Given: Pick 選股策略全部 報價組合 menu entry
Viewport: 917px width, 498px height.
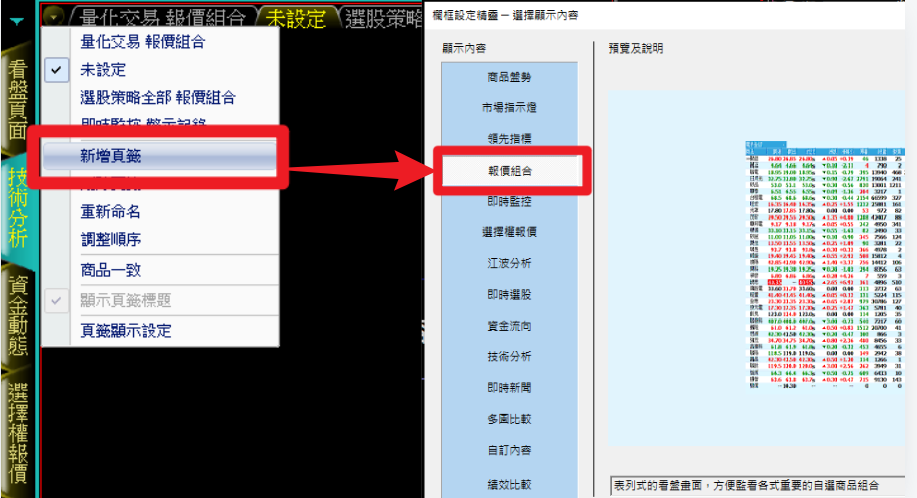Looking at the screenshot, I should tap(158, 98).
